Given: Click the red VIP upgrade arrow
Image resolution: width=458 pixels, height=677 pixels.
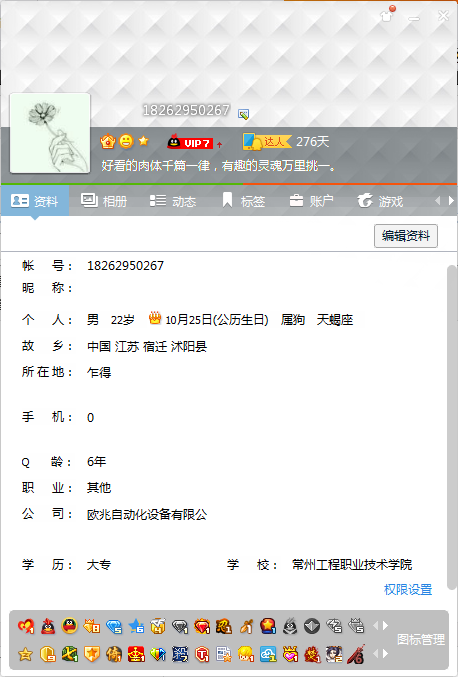Looking at the screenshot, I should 219,144.
